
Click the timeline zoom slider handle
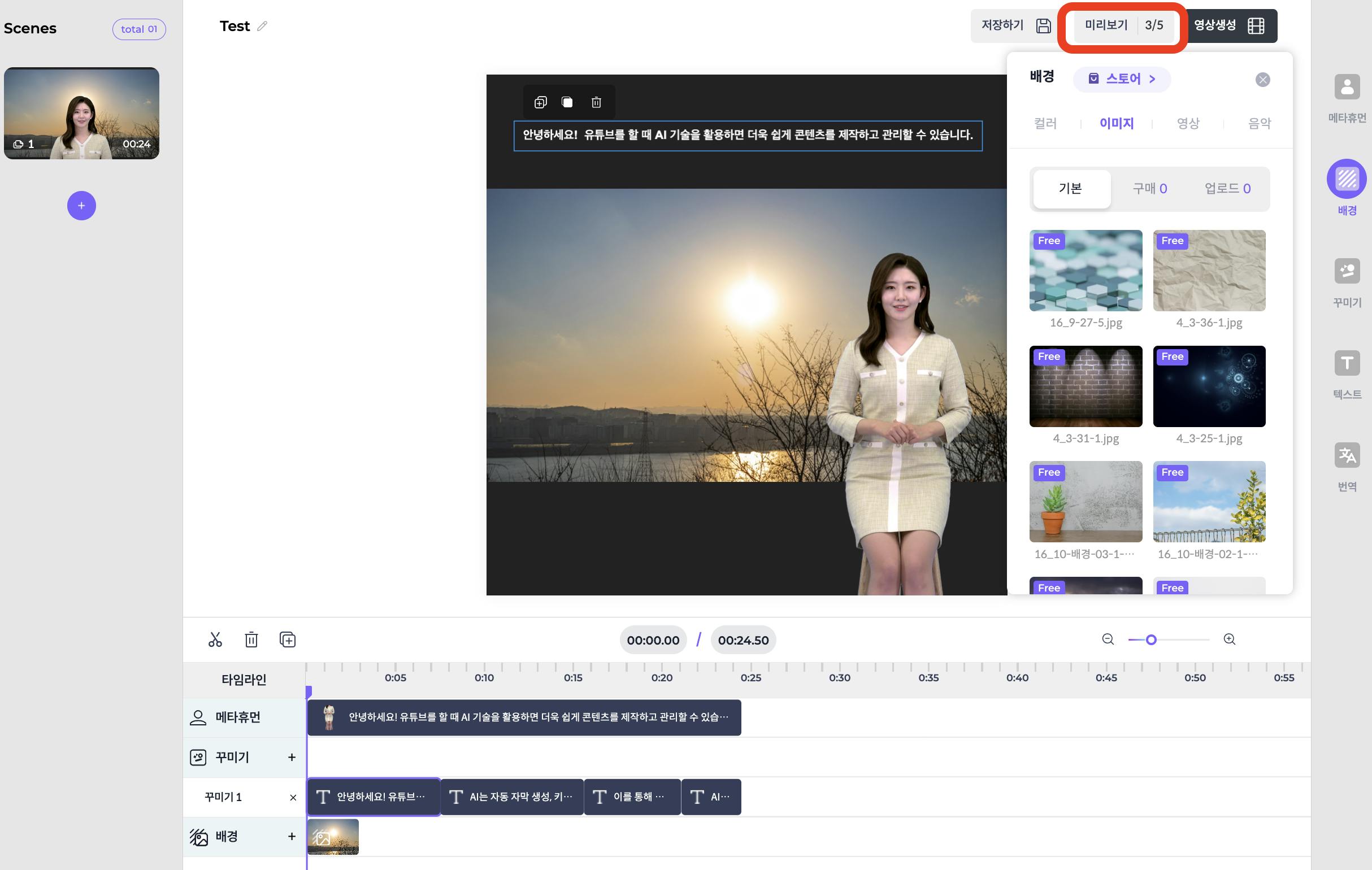pos(1151,640)
